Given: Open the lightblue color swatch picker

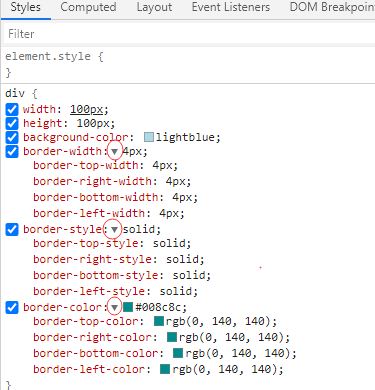Looking at the screenshot, I should (149, 137).
